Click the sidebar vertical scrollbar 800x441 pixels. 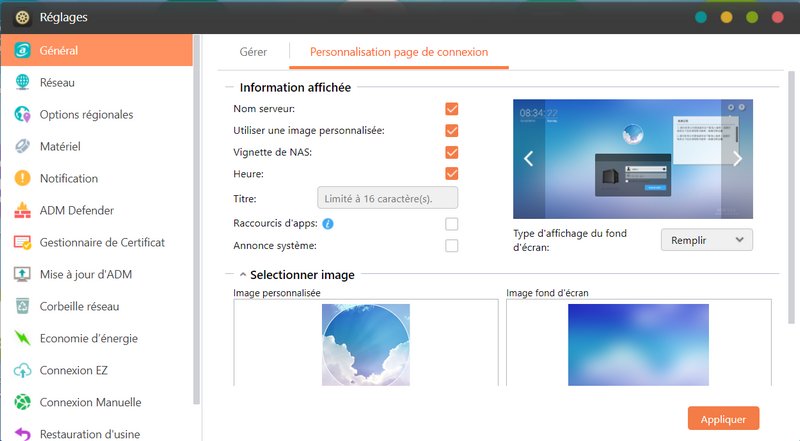[196, 219]
